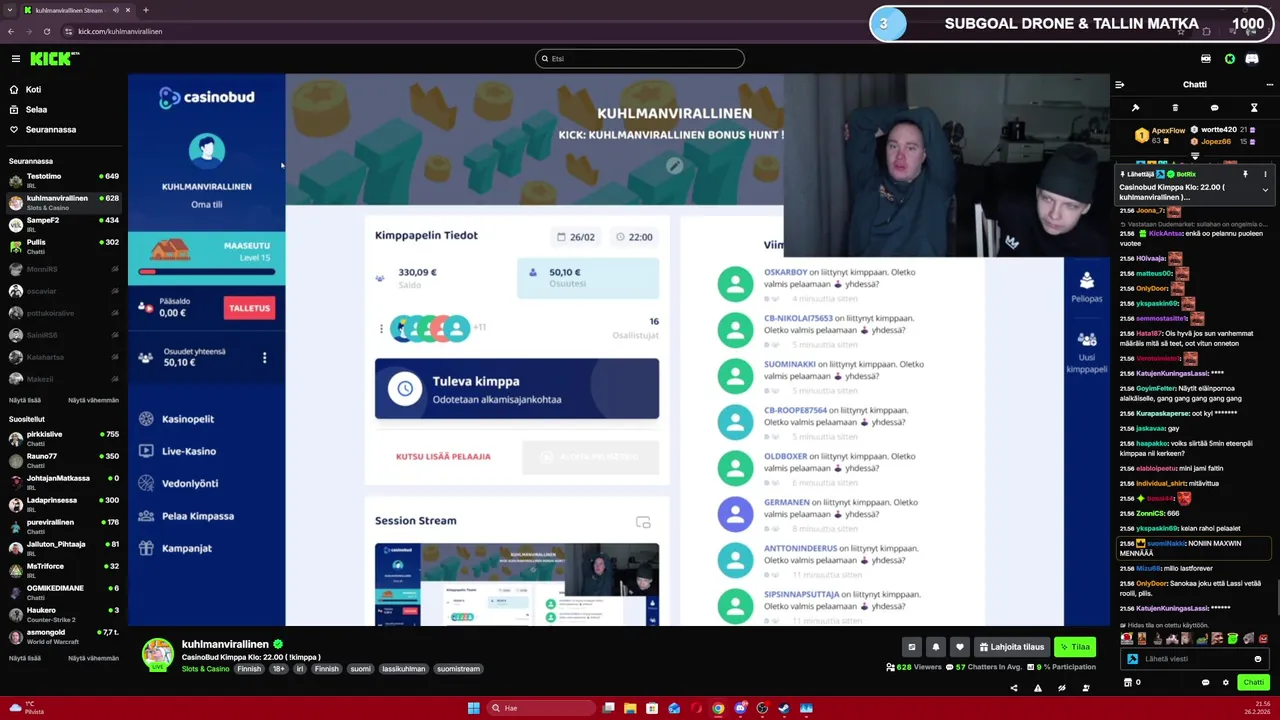Viewport: 1280px width, 720px height.
Task: Open Testotimo followed channel
Action: 63,180
